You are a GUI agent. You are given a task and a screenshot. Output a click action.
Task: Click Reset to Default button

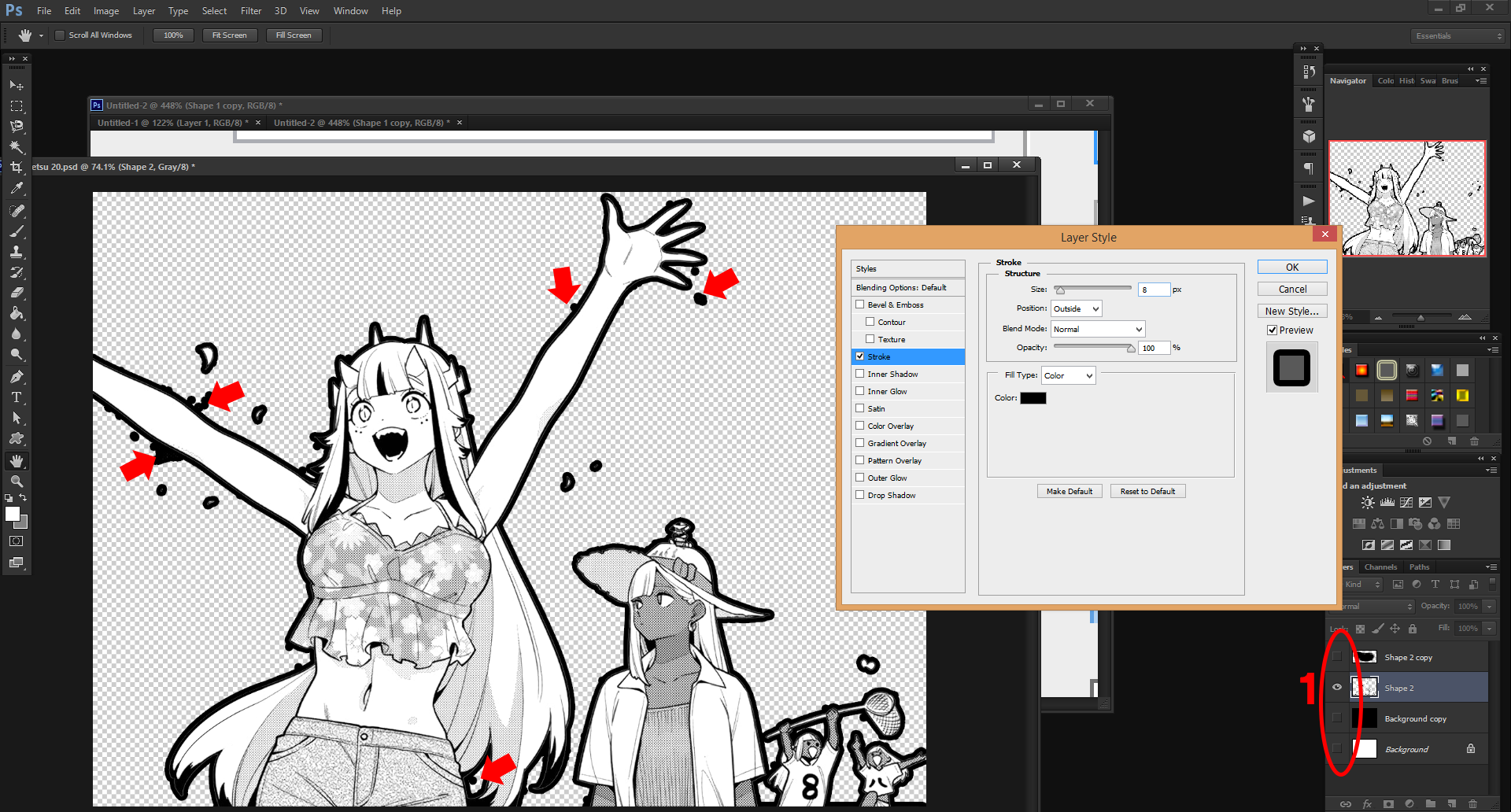click(x=1147, y=492)
